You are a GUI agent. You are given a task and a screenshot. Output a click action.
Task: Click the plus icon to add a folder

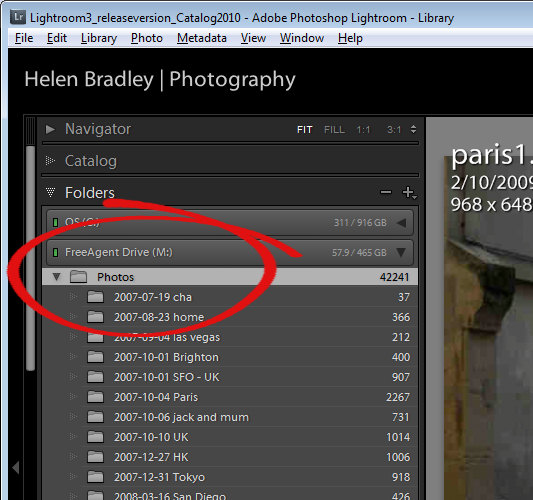[409, 193]
